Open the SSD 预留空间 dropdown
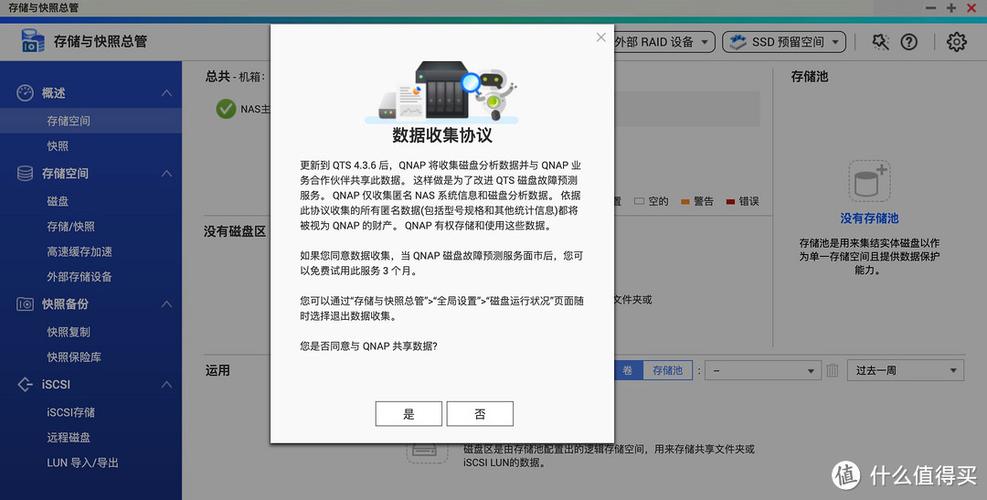 tap(784, 42)
